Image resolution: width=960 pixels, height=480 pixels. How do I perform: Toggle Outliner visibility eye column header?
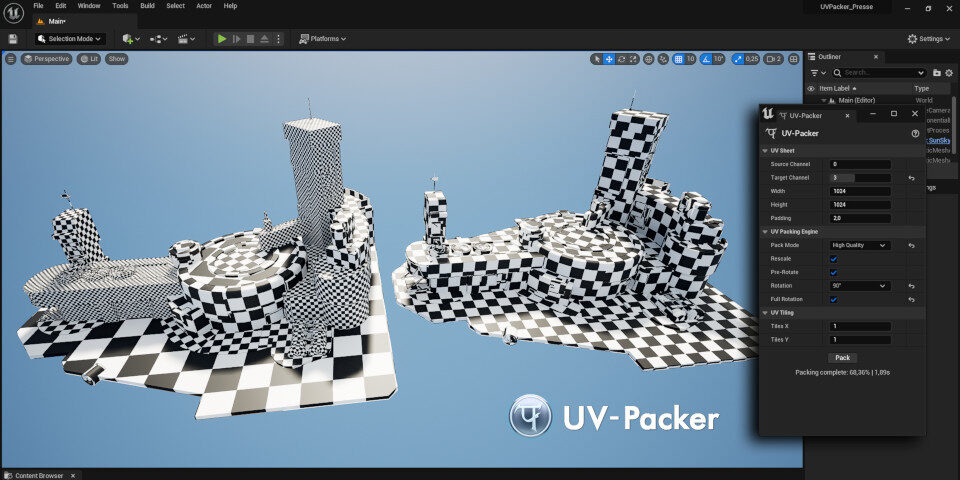tap(811, 89)
